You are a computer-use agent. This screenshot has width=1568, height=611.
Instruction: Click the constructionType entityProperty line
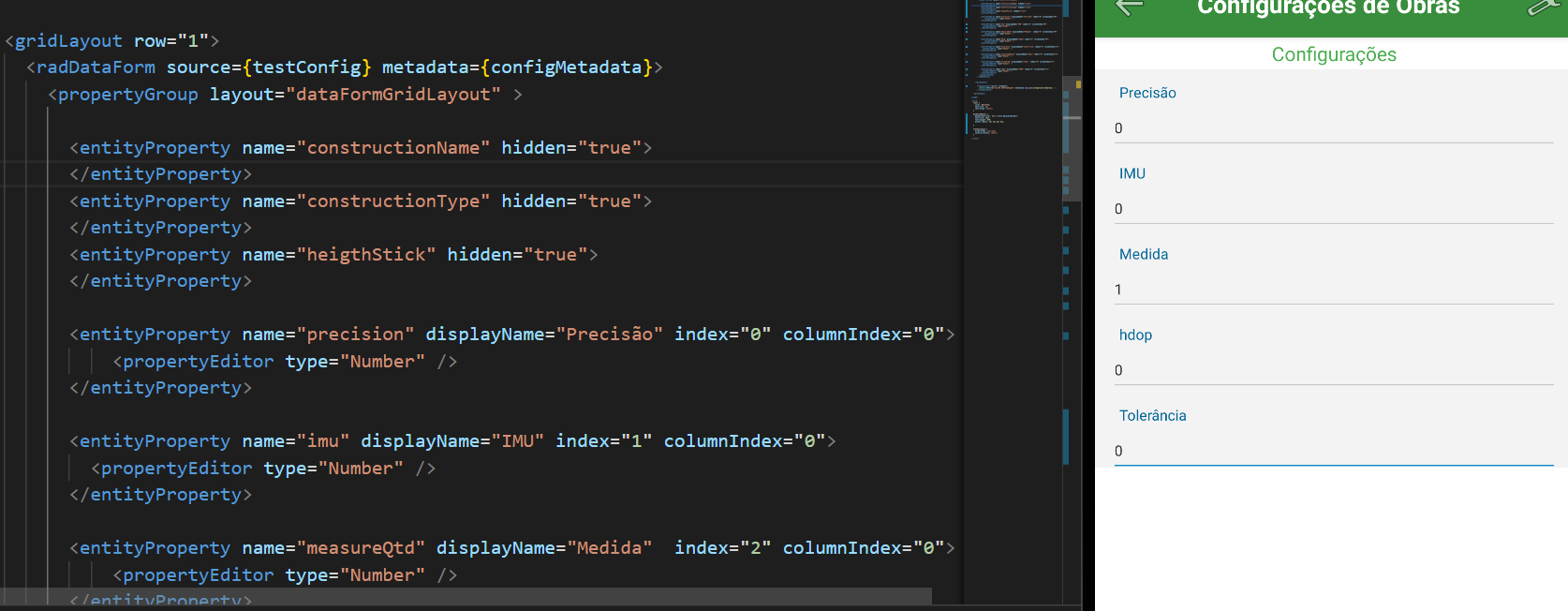[361, 201]
